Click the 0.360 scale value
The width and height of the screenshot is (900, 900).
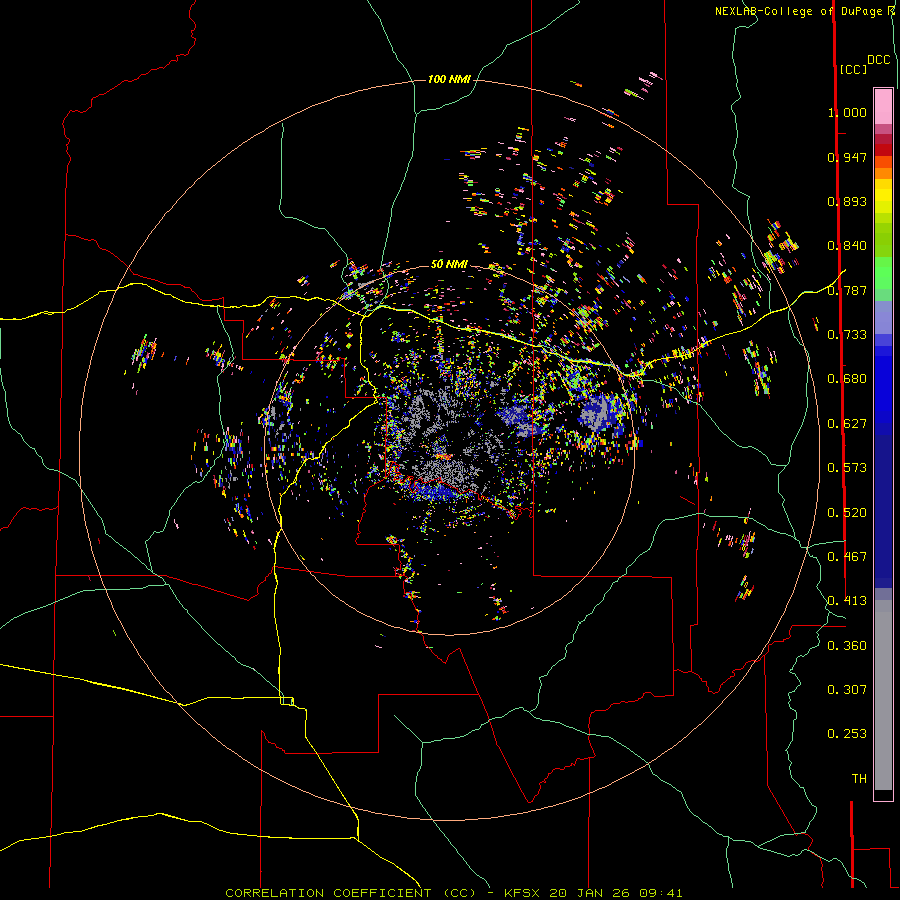tap(847, 646)
